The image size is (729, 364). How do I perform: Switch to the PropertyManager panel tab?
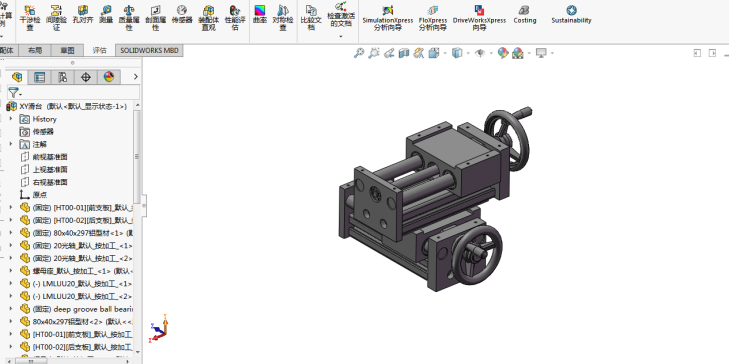40,77
